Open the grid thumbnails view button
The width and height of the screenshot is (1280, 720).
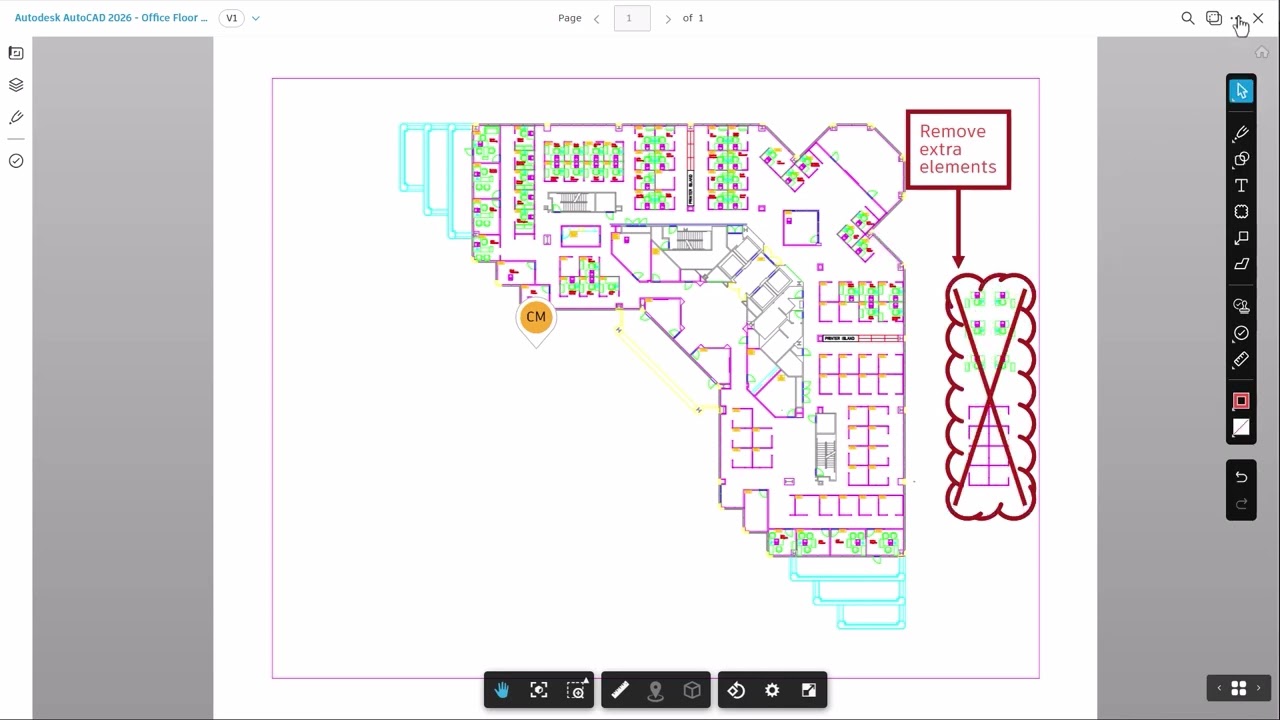[1239, 688]
